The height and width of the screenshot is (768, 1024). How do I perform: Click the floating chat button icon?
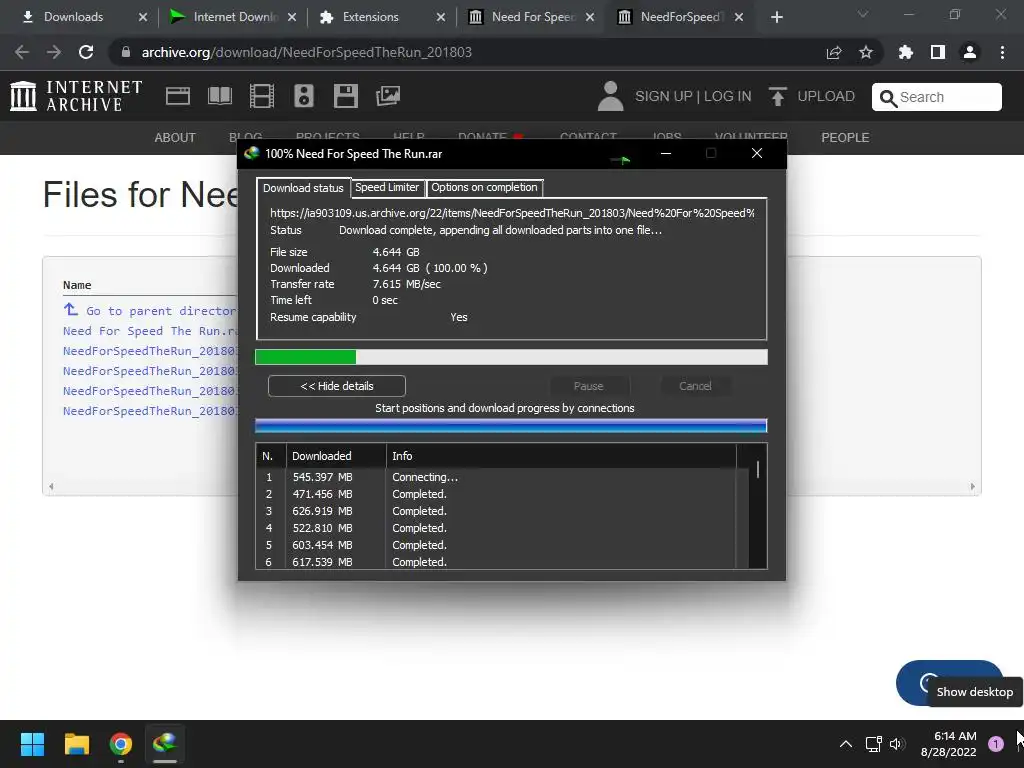point(928,683)
